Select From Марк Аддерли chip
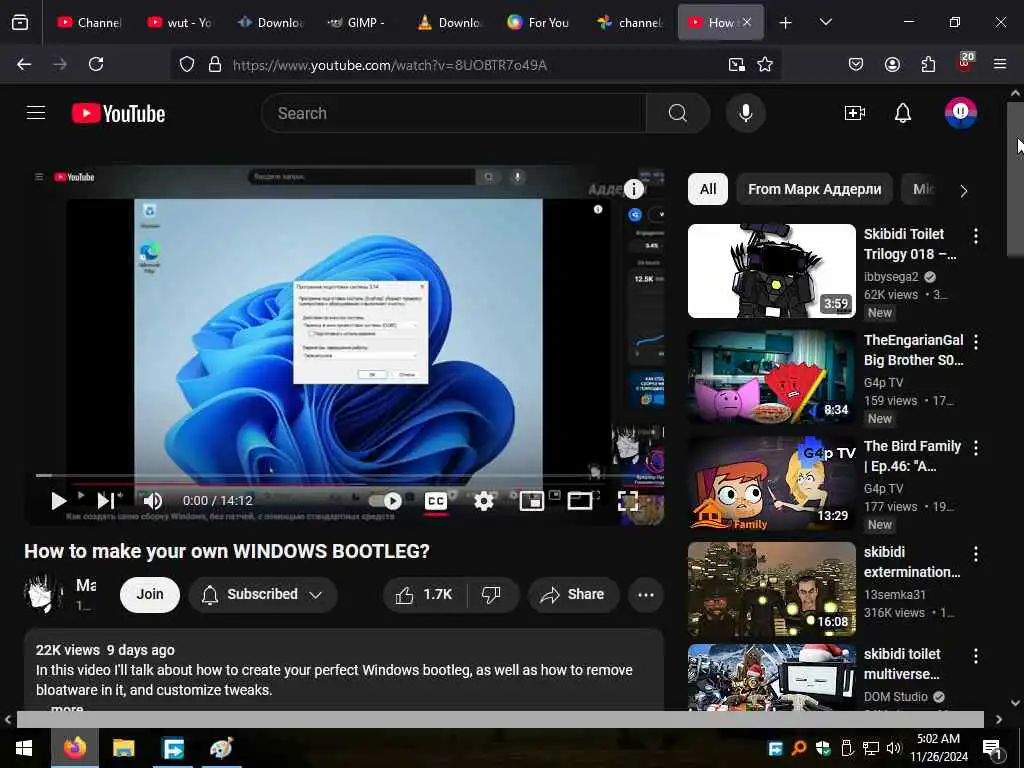Screen dimensions: 1024x768 pyautogui.click(x=814, y=189)
